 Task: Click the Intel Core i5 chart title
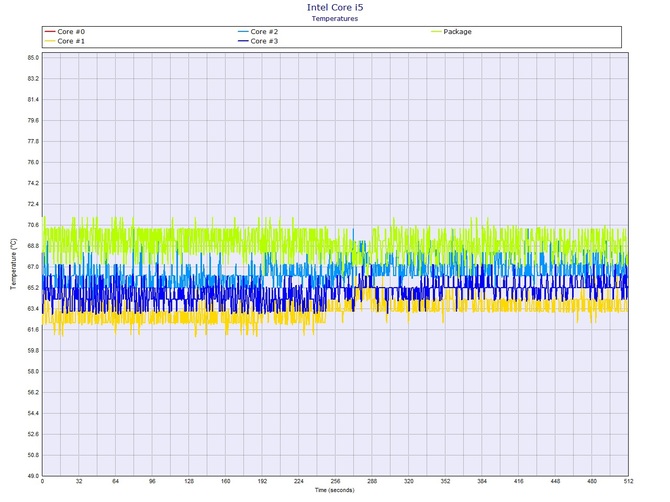point(335,7)
